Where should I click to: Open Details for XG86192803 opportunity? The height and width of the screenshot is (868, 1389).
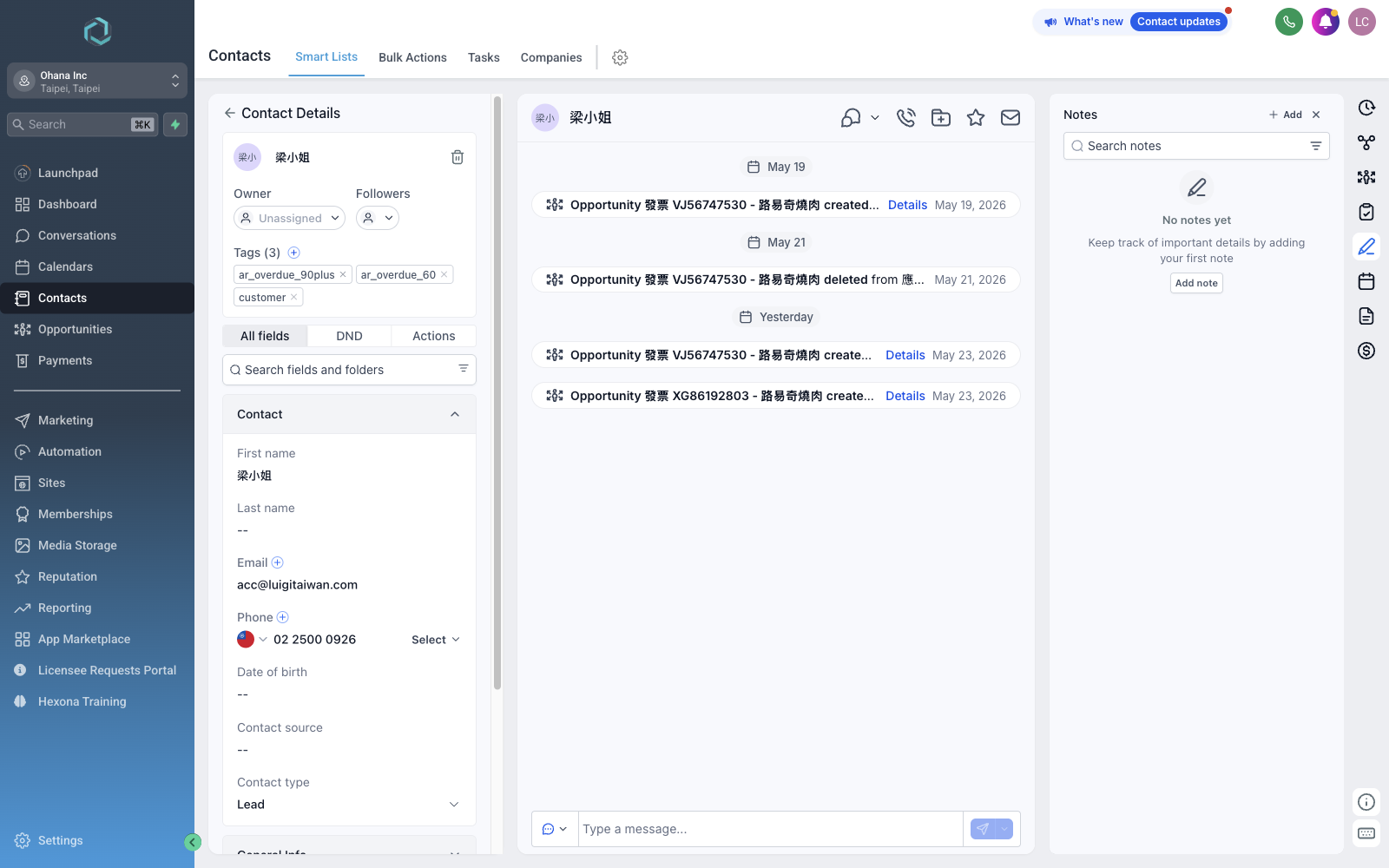click(905, 396)
